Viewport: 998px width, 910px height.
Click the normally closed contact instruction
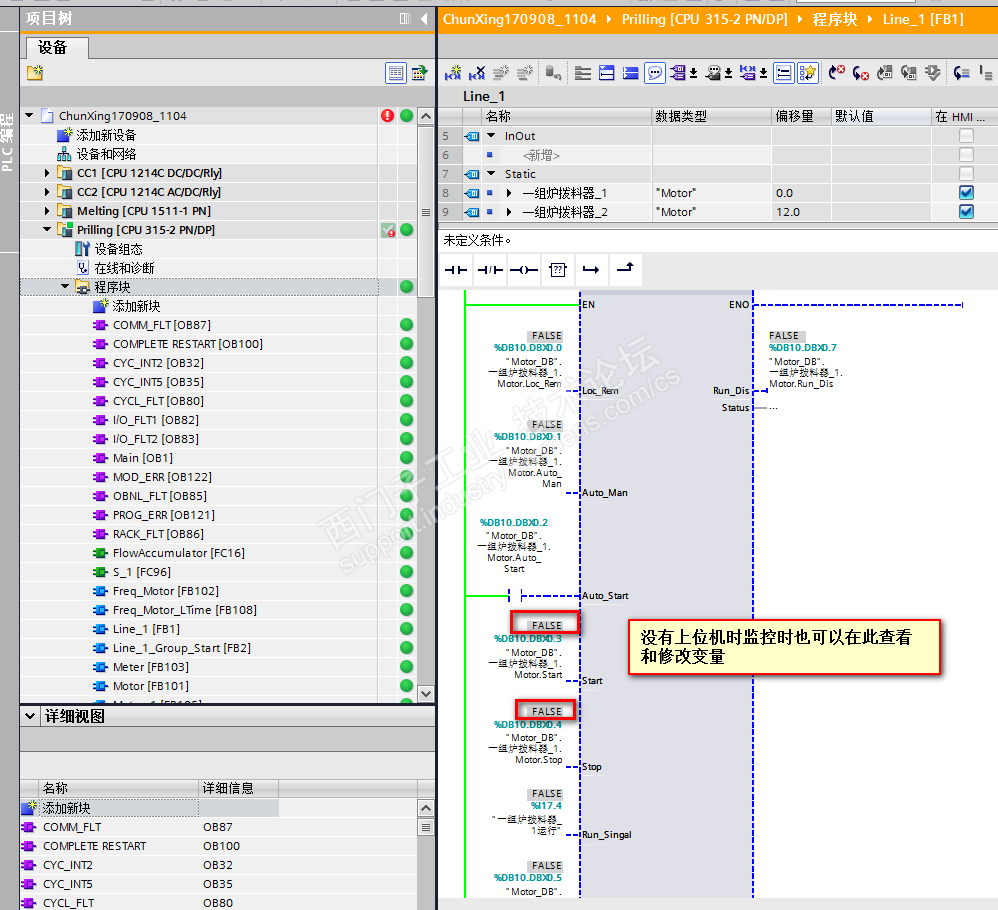(490, 270)
